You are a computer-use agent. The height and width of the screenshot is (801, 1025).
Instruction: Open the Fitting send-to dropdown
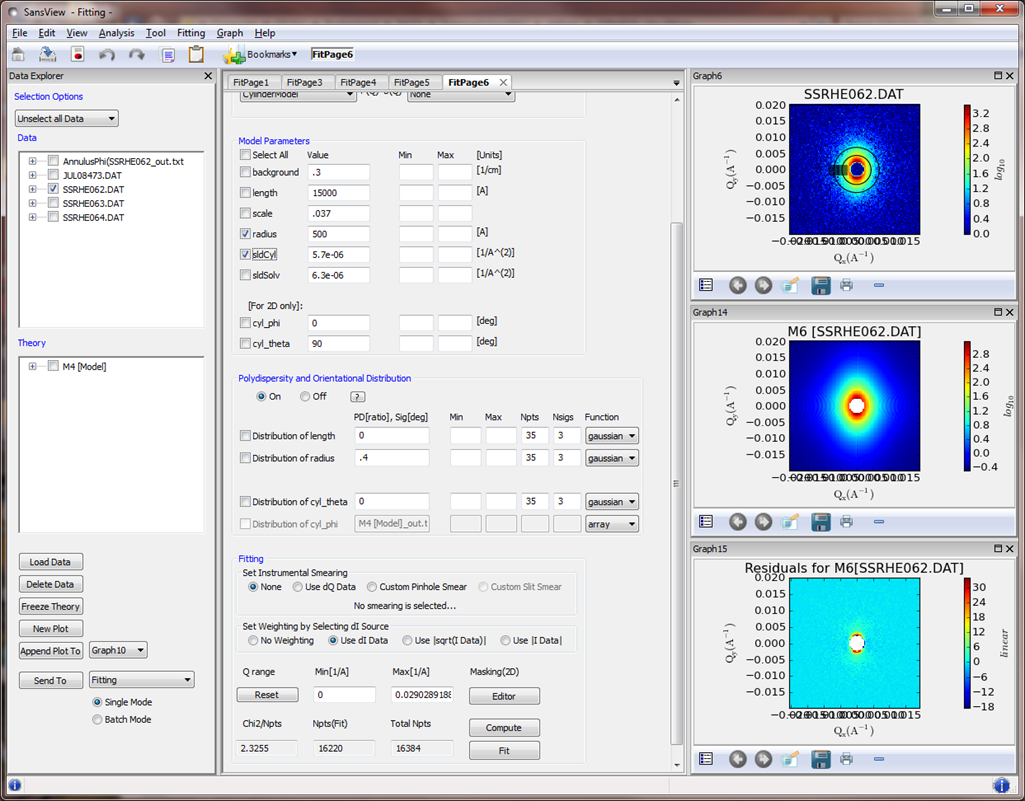click(x=141, y=680)
